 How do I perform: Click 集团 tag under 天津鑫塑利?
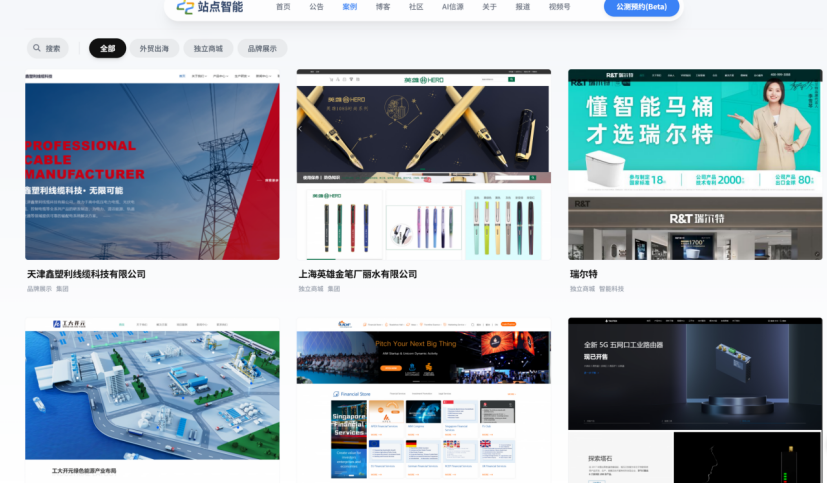[x=62, y=289]
